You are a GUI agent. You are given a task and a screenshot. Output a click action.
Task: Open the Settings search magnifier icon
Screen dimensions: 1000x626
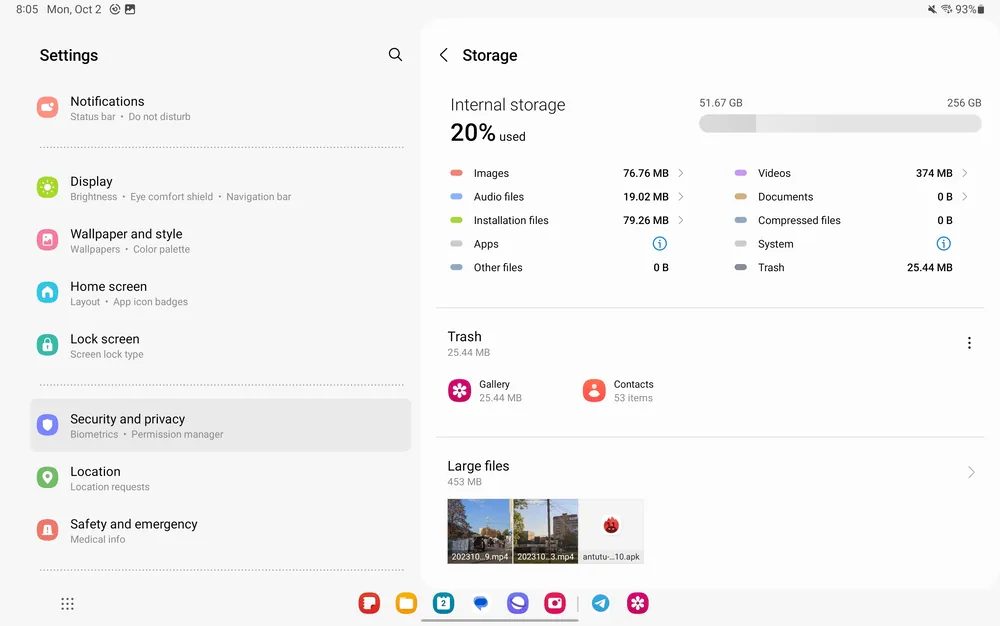pyautogui.click(x=395, y=55)
